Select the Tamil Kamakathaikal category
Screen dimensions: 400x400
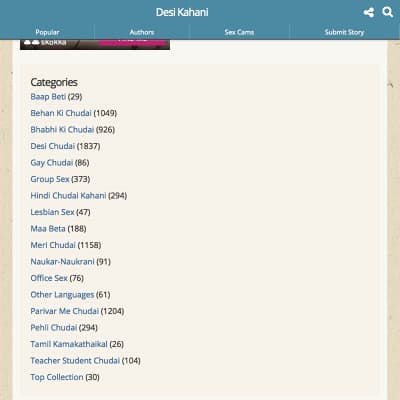(x=69, y=344)
